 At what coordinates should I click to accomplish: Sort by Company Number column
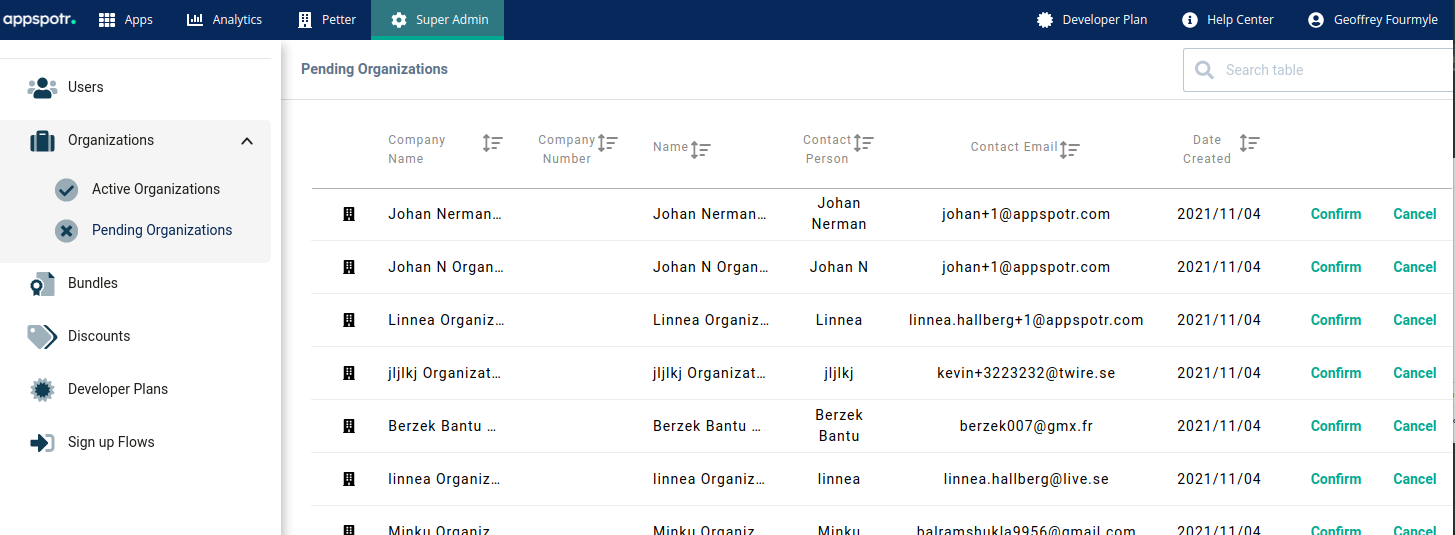coord(607,143)
